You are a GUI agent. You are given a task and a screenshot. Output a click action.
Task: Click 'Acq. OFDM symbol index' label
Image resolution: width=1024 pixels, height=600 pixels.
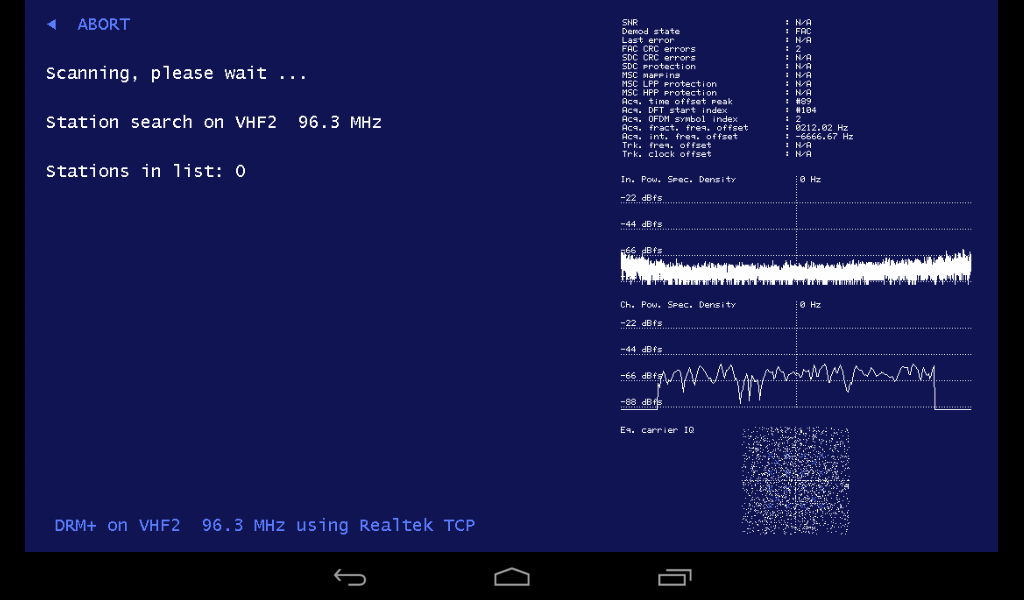tap(679, 119)
